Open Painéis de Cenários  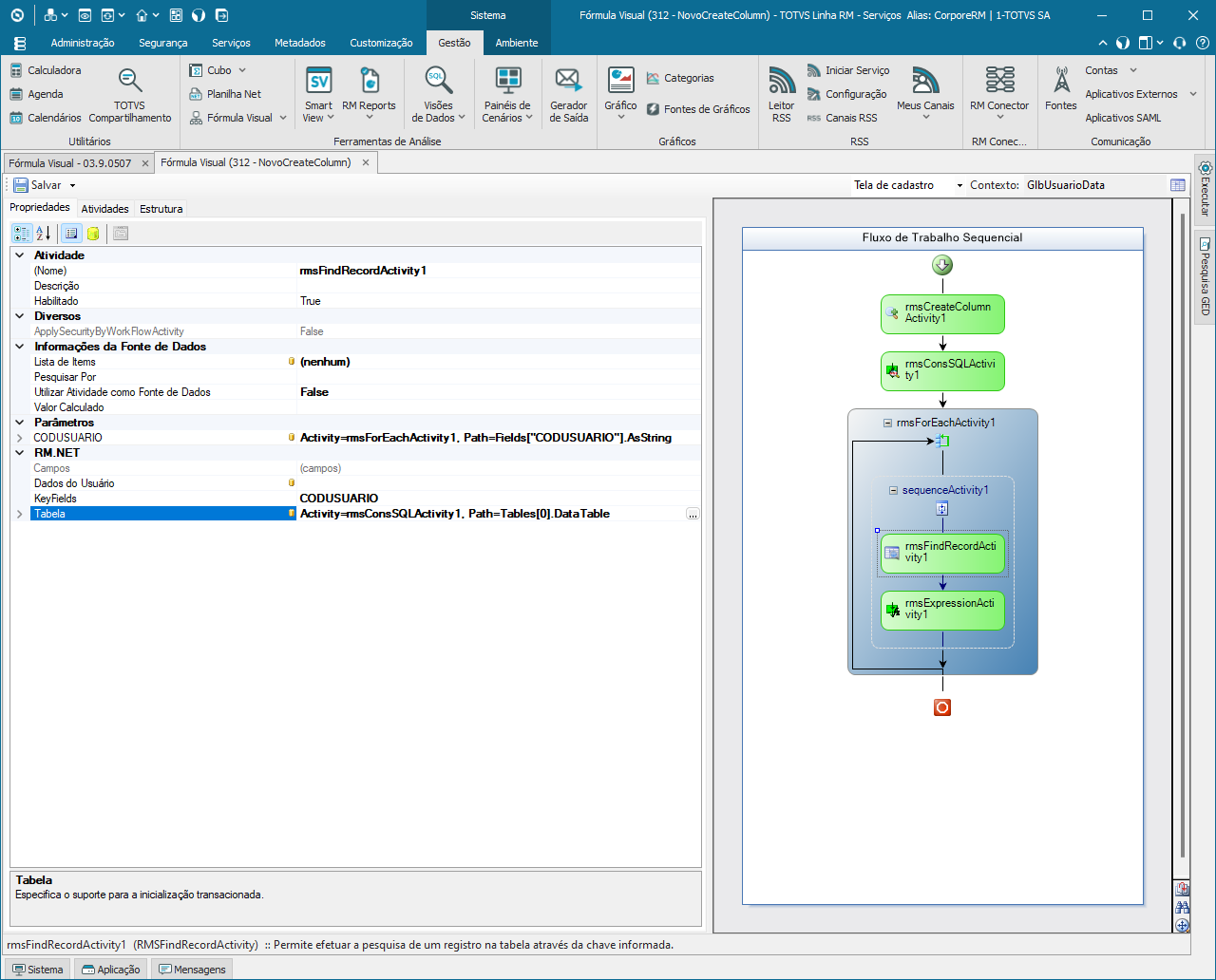point(507,95)
